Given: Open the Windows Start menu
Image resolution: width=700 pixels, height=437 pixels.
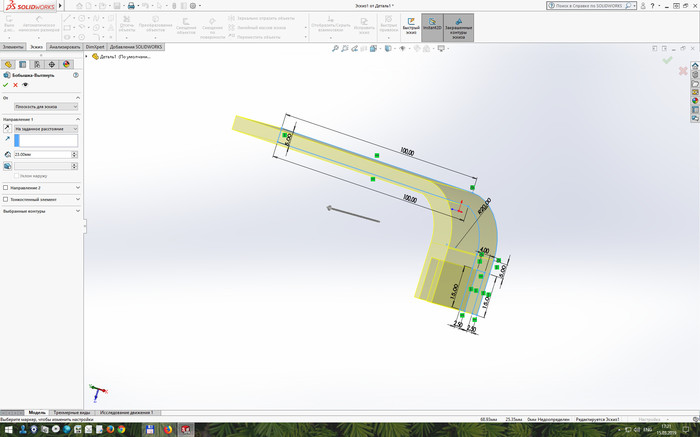Looking at the screenshot, I should point(7,429).
